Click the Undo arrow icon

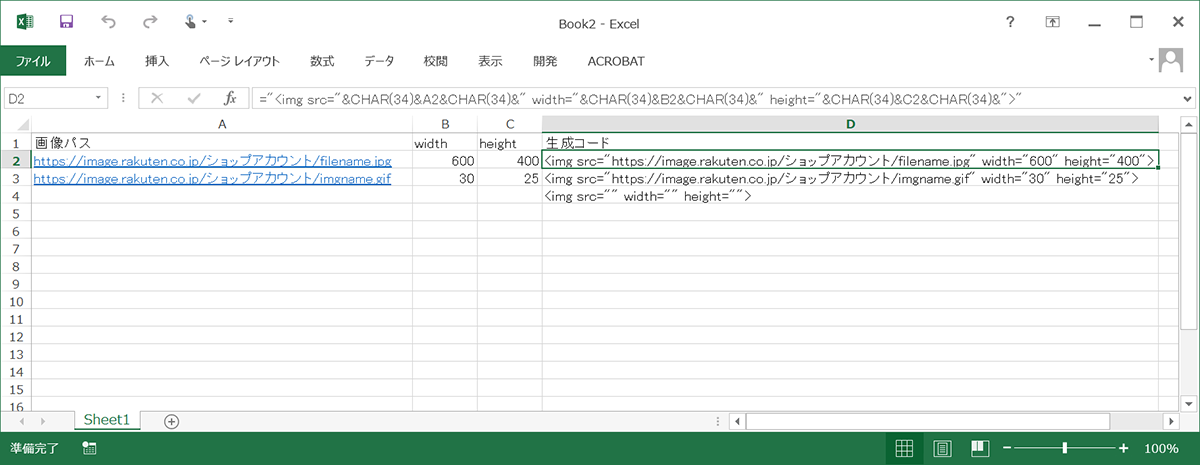pos(108,21)
